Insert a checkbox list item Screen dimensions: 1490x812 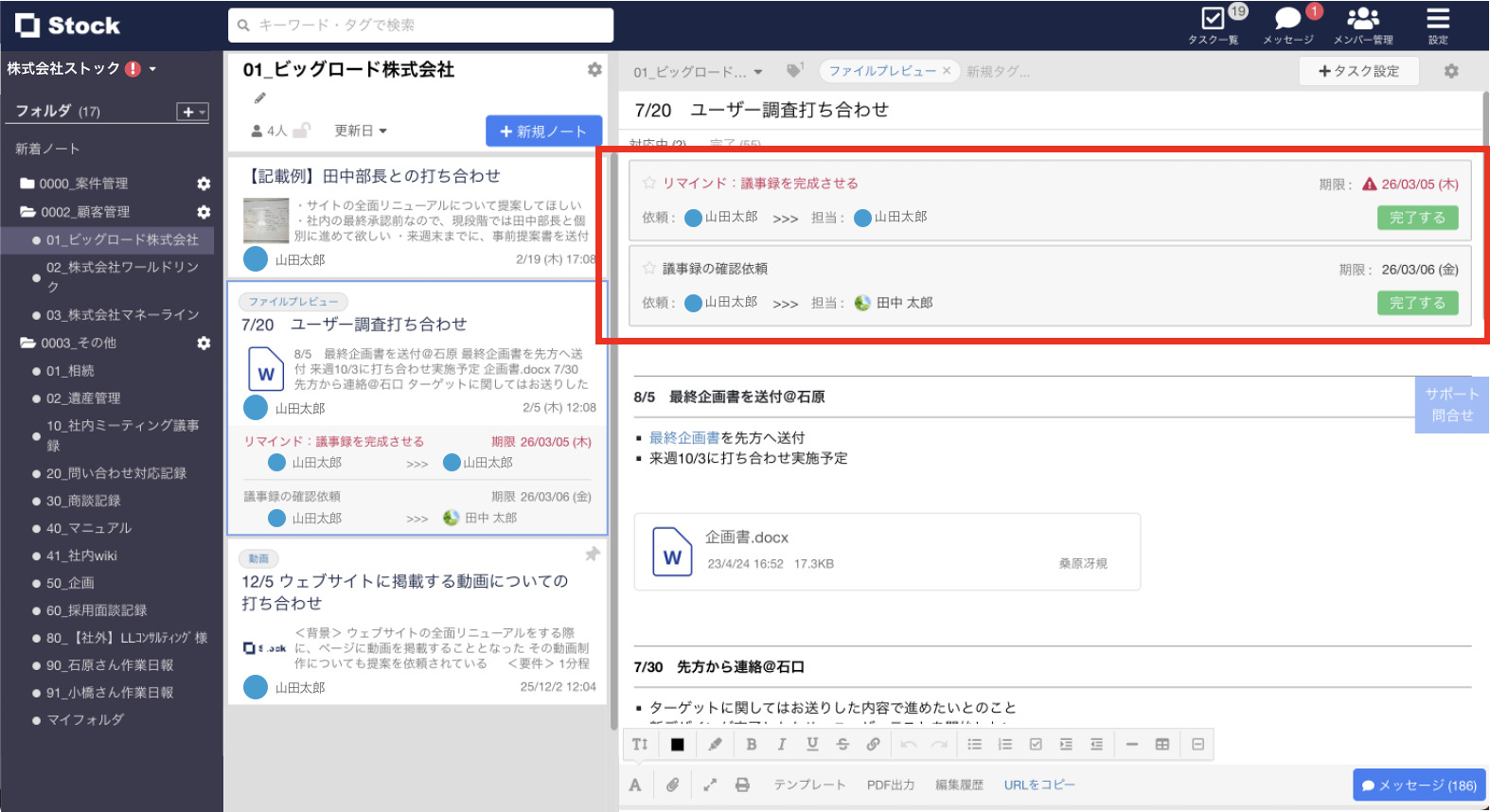[1036, 744]
